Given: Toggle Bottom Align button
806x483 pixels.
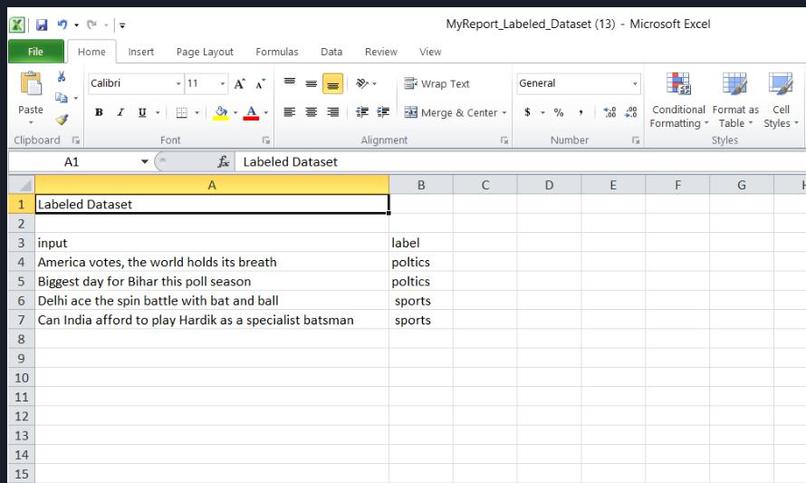Looking at the screenshot, I should (333, 83).
